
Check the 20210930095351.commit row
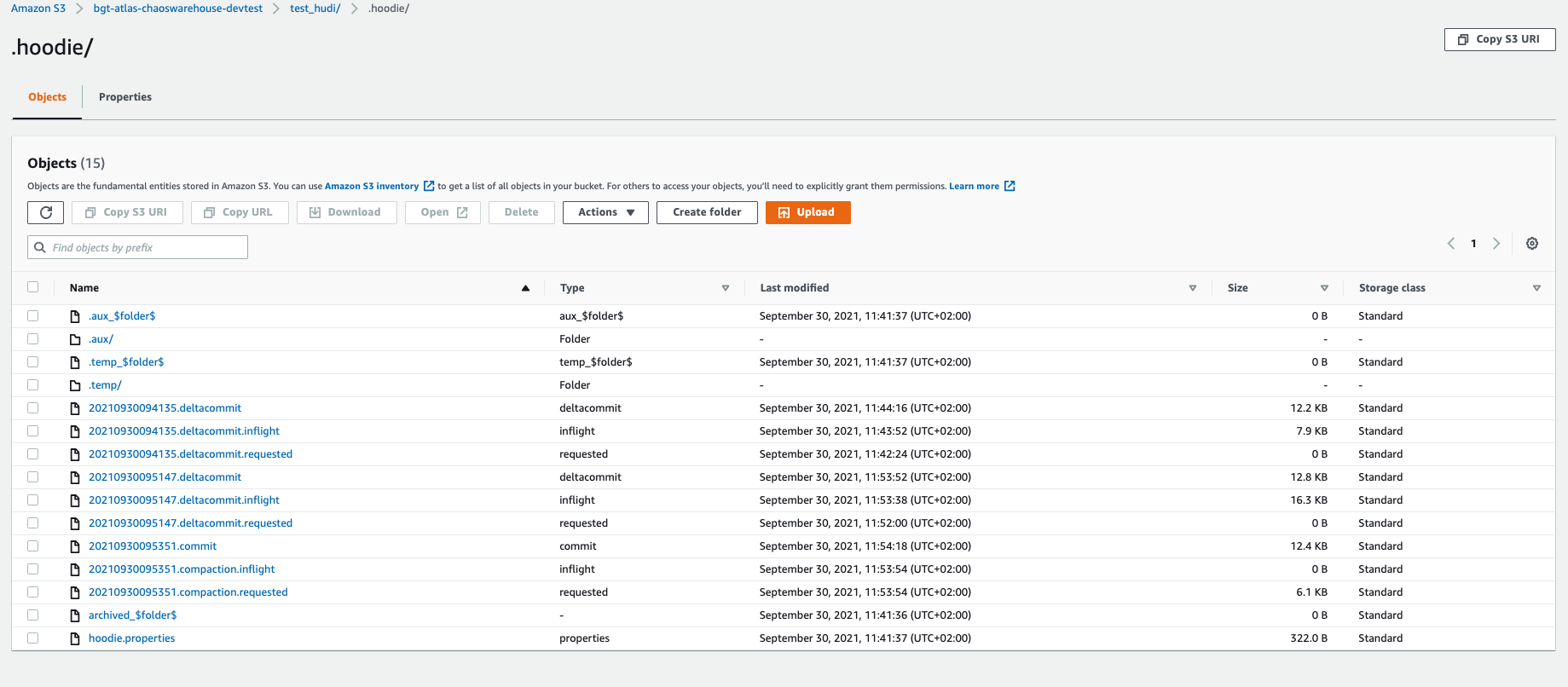coord(33,546)
